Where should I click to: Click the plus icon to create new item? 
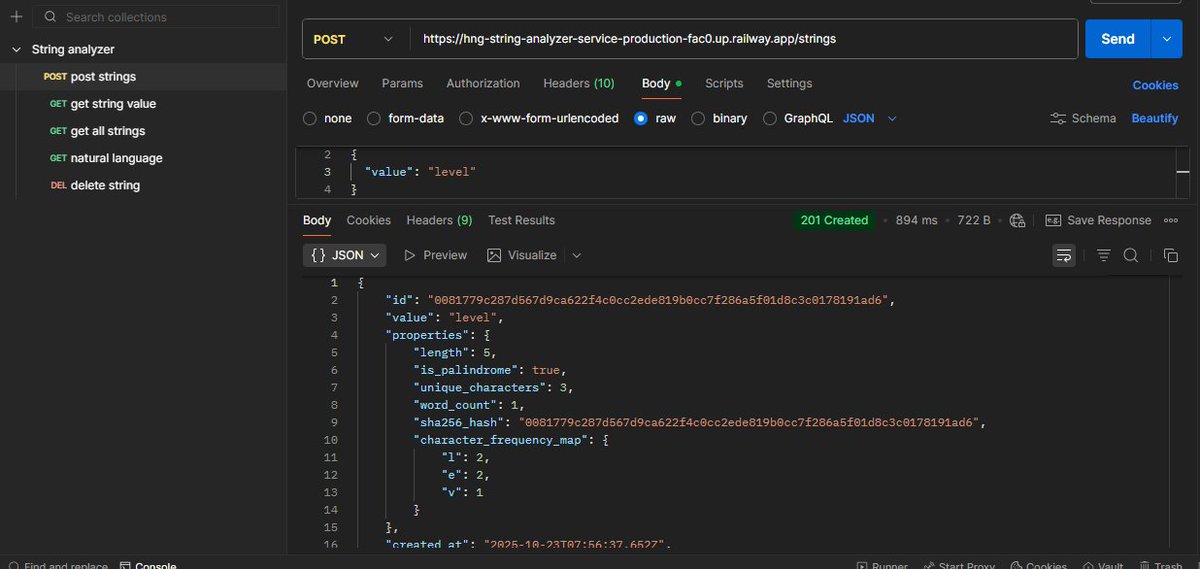click(15, 17)
